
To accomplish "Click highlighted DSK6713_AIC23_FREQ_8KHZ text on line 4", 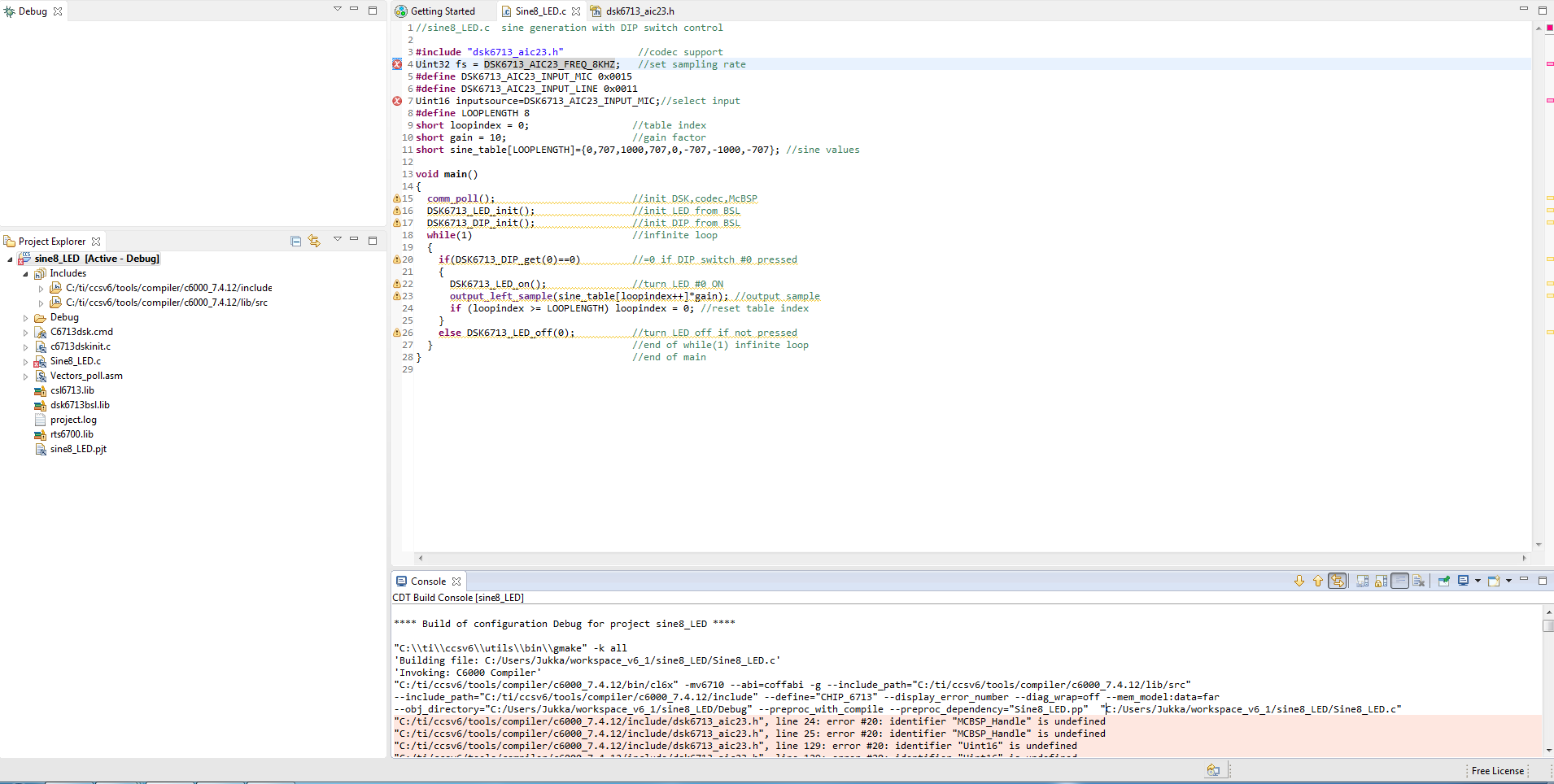I will pos(550,64).
